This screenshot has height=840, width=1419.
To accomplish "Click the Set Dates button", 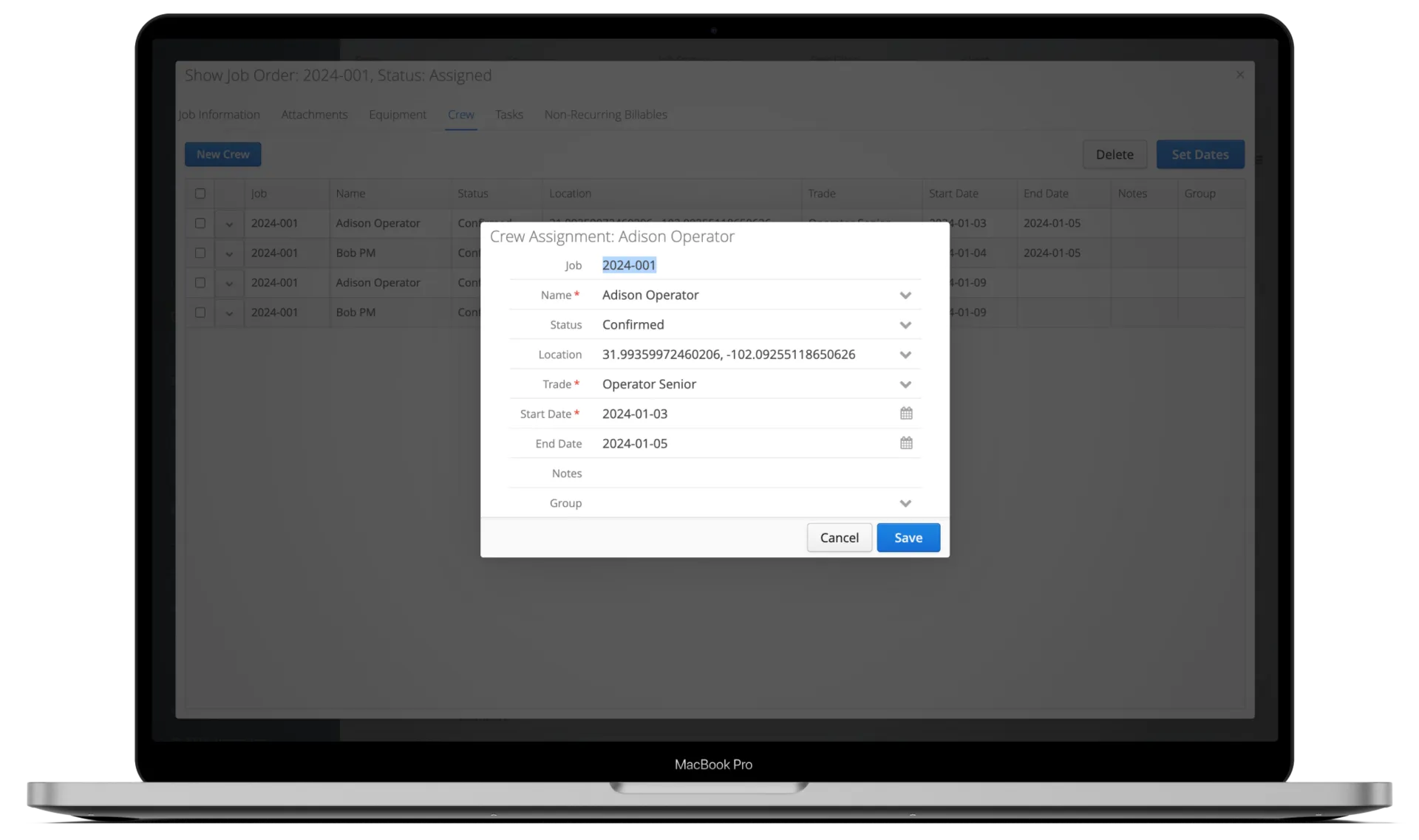I will 1199,154.
